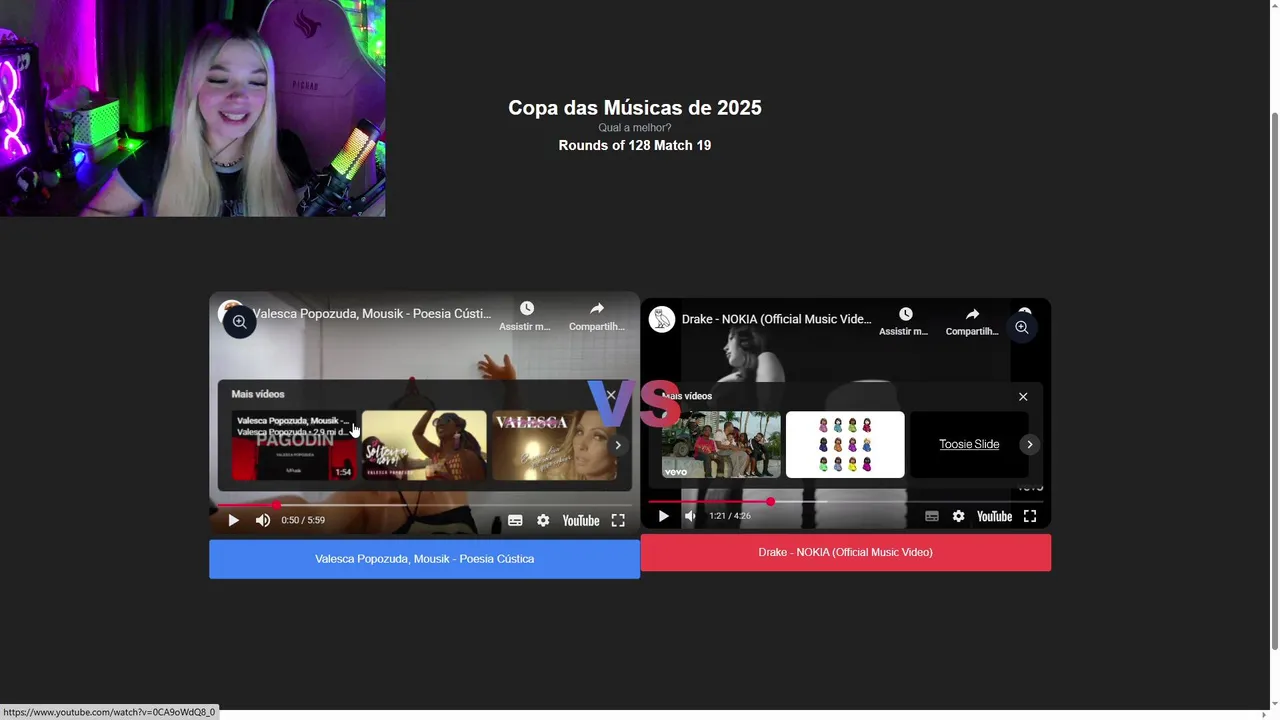Screen dimensions: 1280x720
Task: Open Drake channel owl avatar
Action: coord(662,319)
